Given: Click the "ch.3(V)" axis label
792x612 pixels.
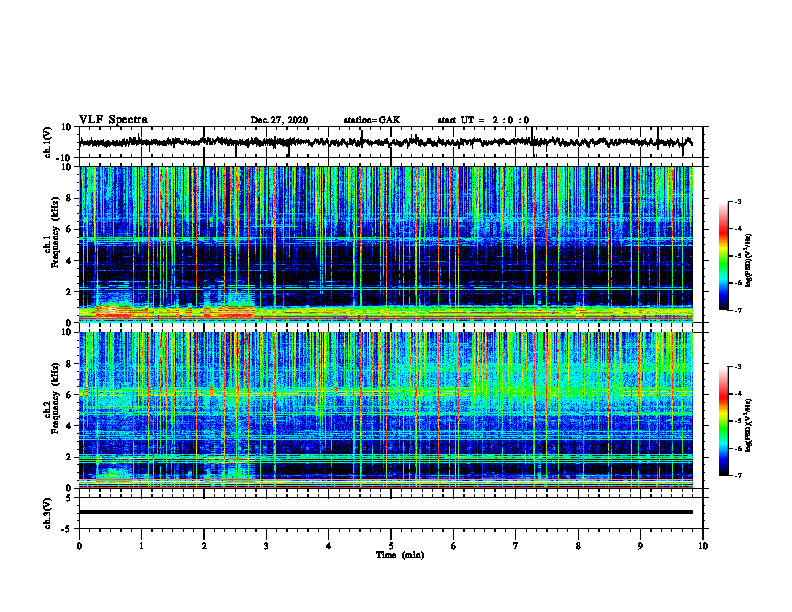Looking at the screenshot, I should [x=47, y=513].
